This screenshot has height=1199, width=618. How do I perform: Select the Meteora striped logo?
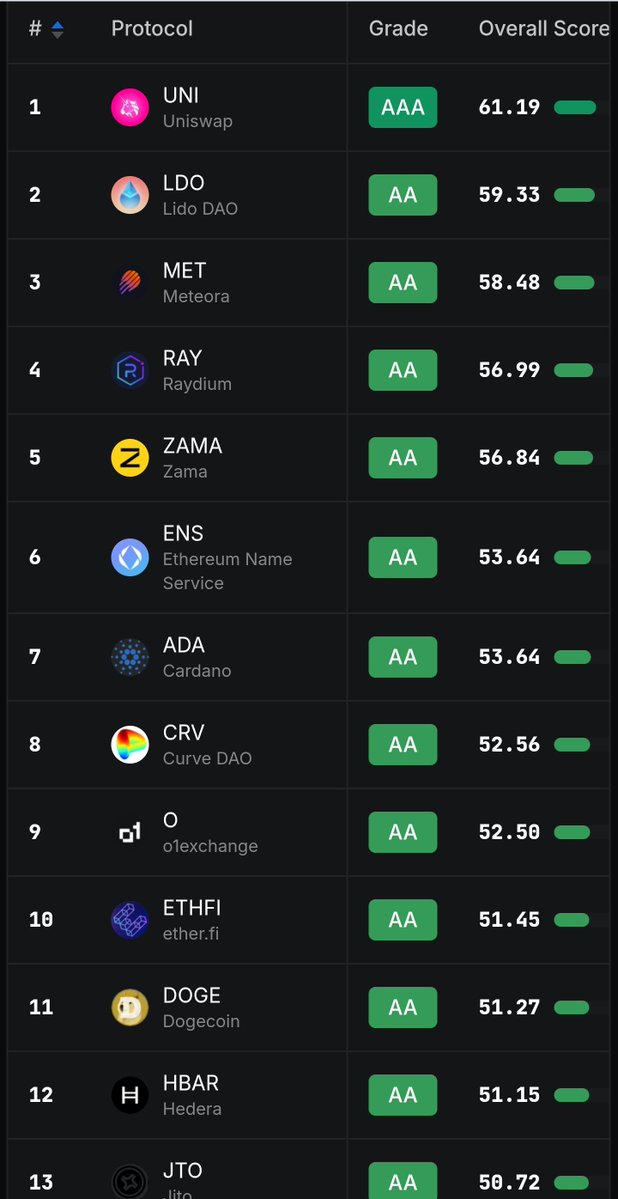point(130,282)
